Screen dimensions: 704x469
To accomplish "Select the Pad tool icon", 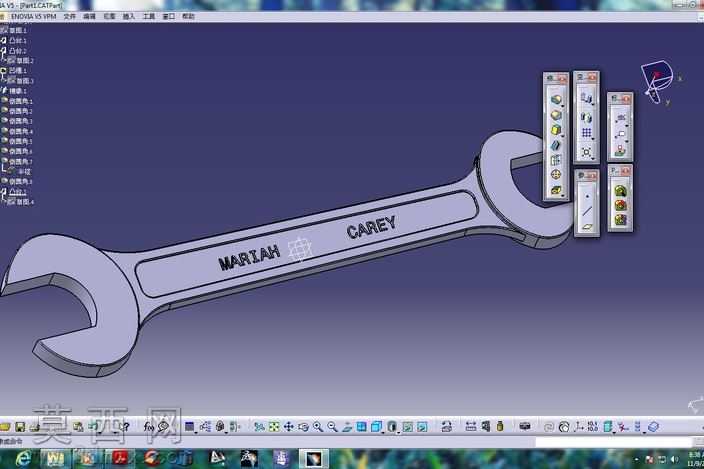I will pos(556,100).
